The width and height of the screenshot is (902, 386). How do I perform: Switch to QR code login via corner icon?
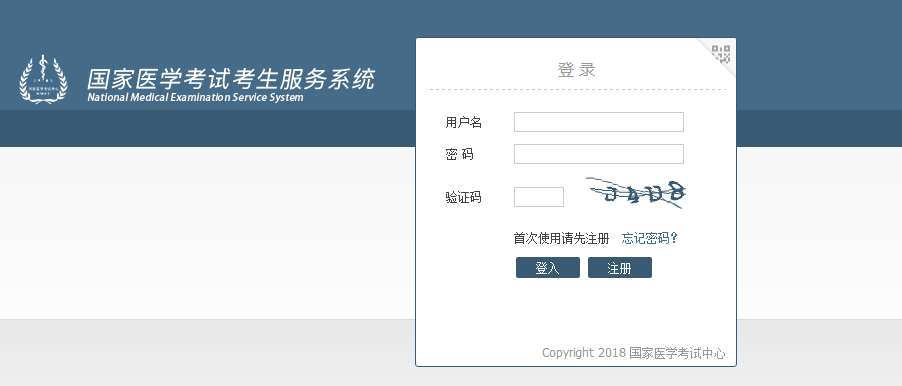(x=721, y=54)
